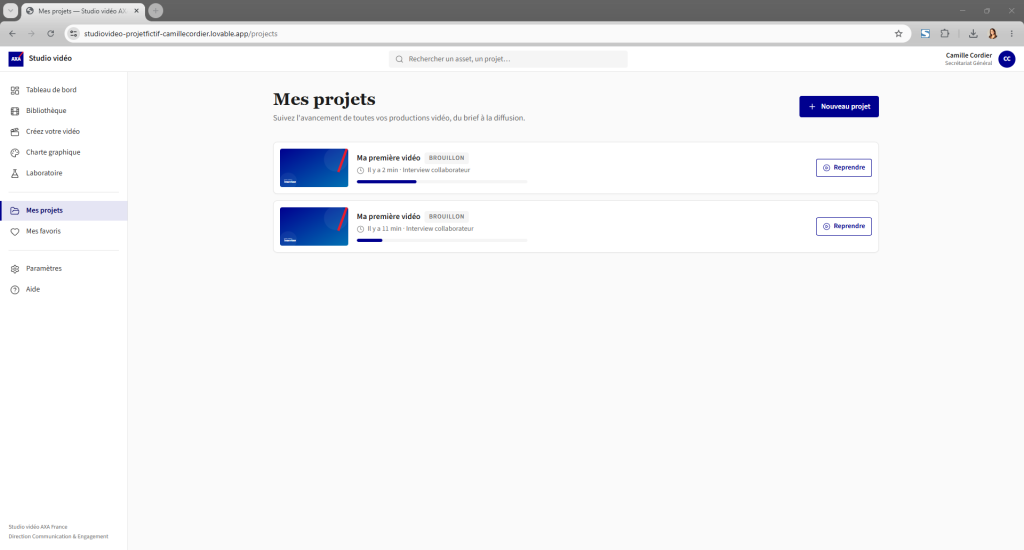This screenshot has height=550, width=1024.
Task: Click the Charte graphique palette icon
Action: (x=15, y=153)
